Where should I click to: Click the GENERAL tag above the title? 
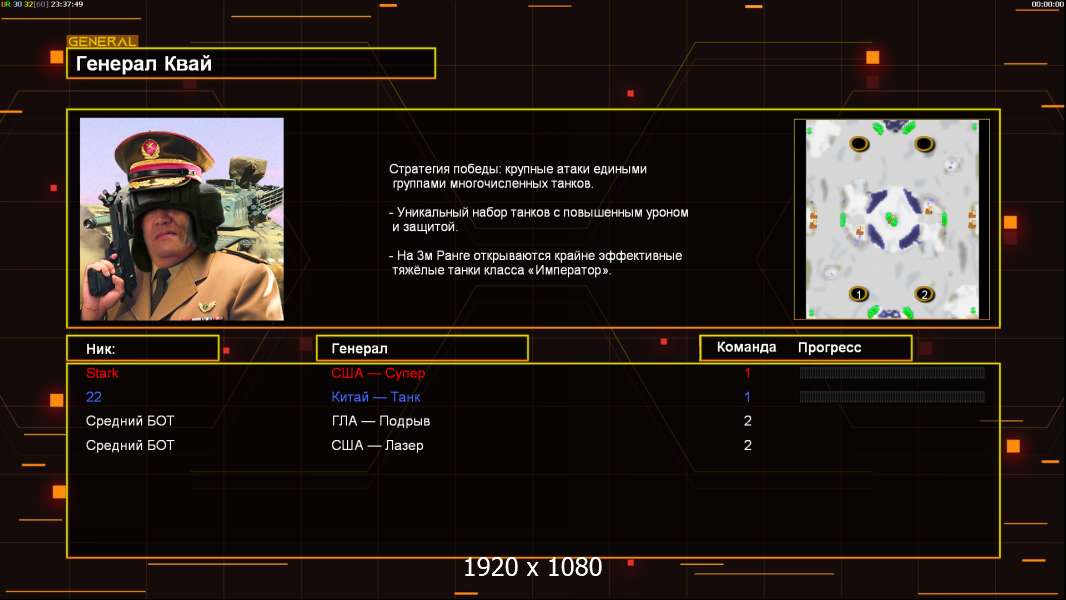[x=103, y=41]
